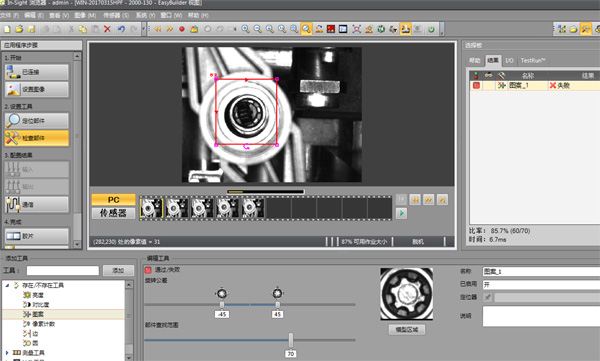Open the yellow folder icon in toolbar
Viewport: 600px width, 361px height.
[x=19, y=29]
